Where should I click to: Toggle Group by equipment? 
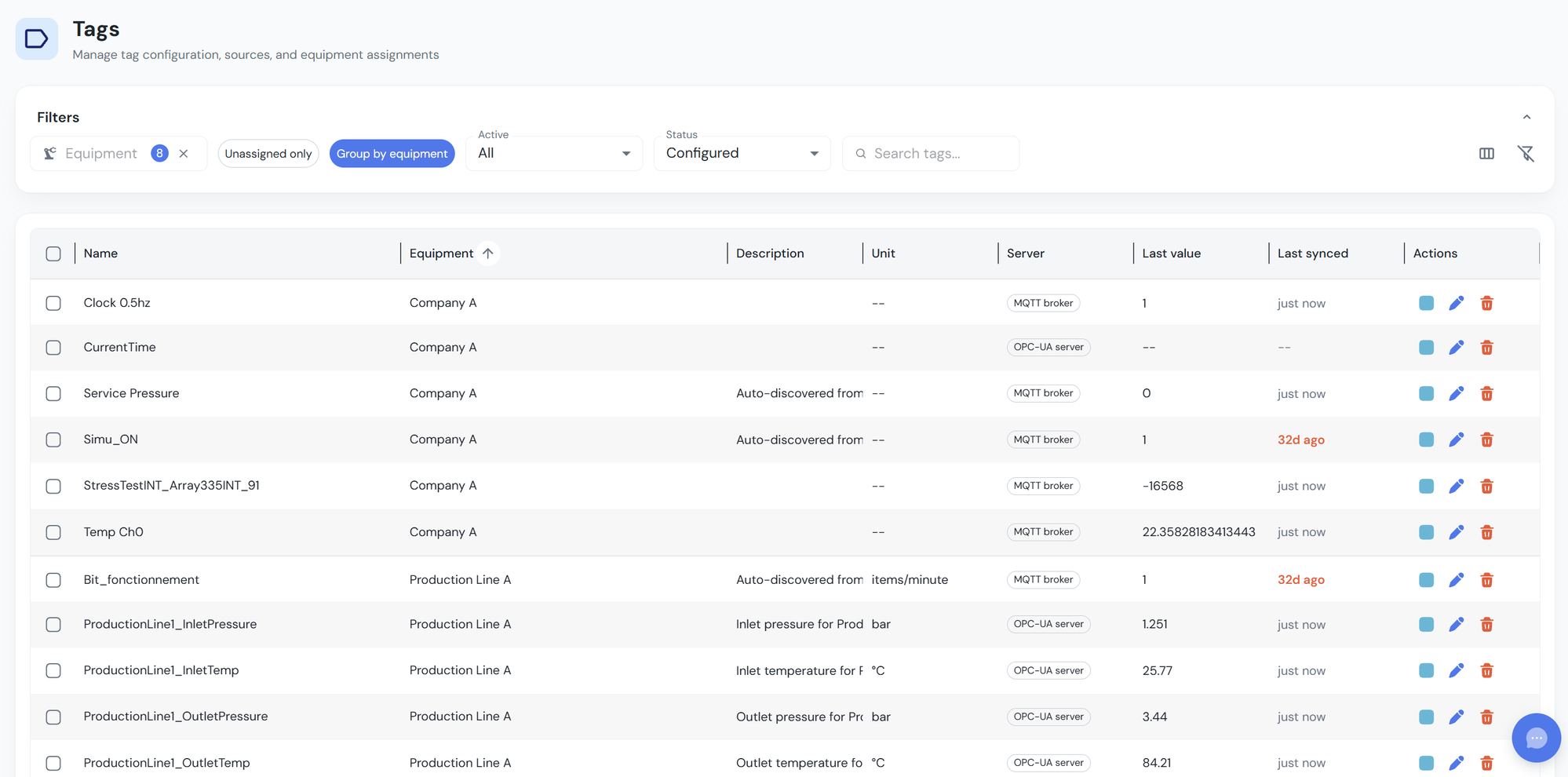coord(392,154)
